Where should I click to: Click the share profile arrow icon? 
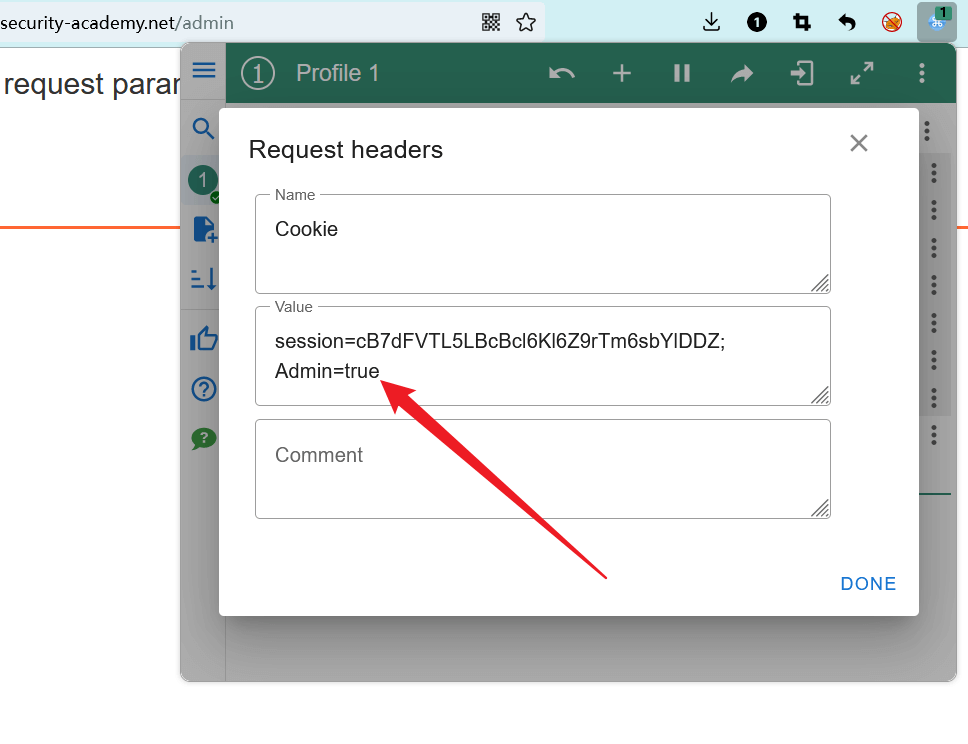(742, 73)
